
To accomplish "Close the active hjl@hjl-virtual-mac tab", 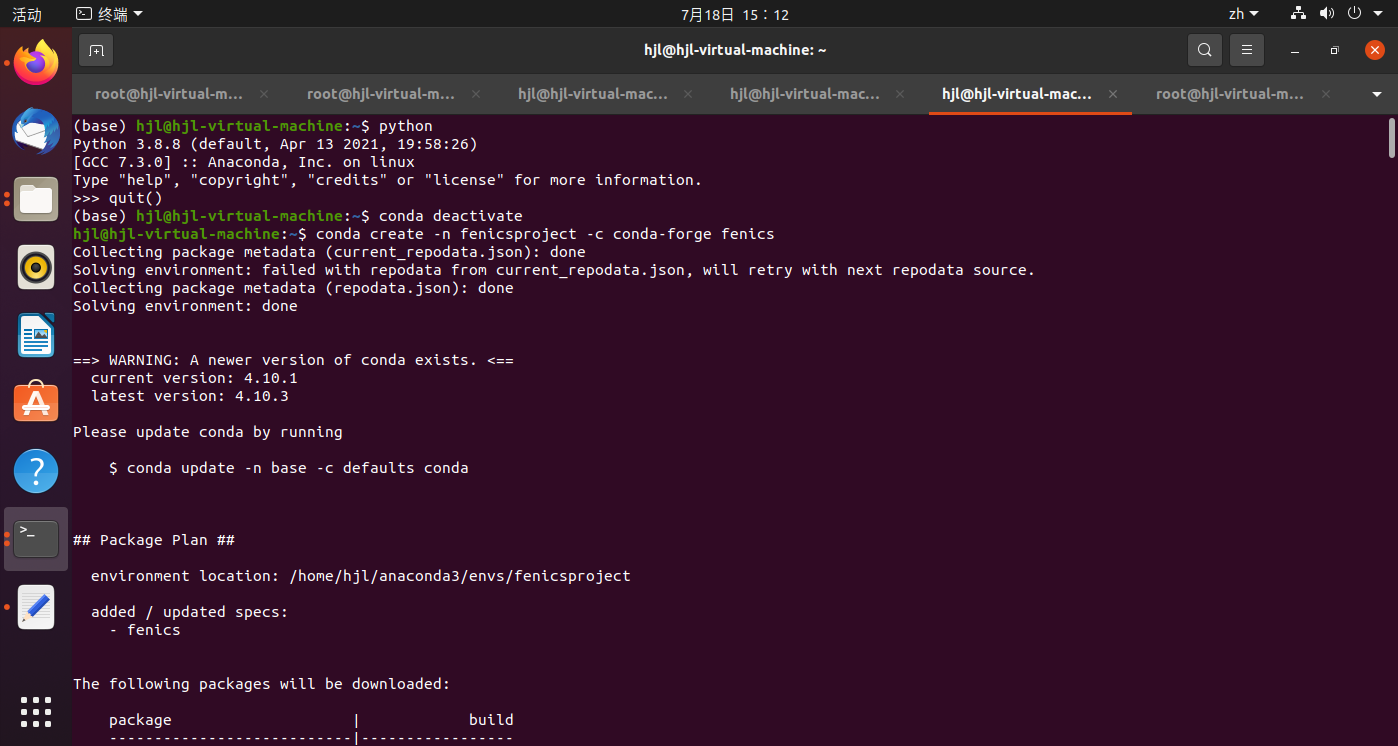I will coord(1112,93).
